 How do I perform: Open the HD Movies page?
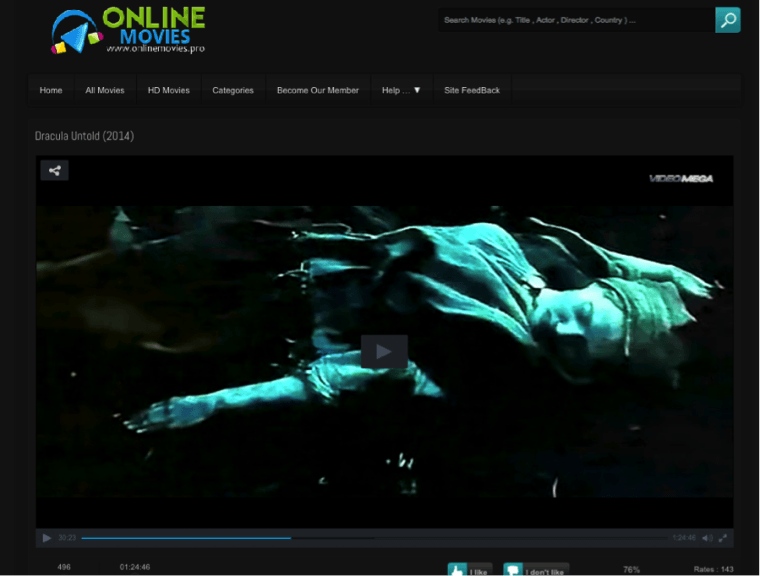point(169,90)
